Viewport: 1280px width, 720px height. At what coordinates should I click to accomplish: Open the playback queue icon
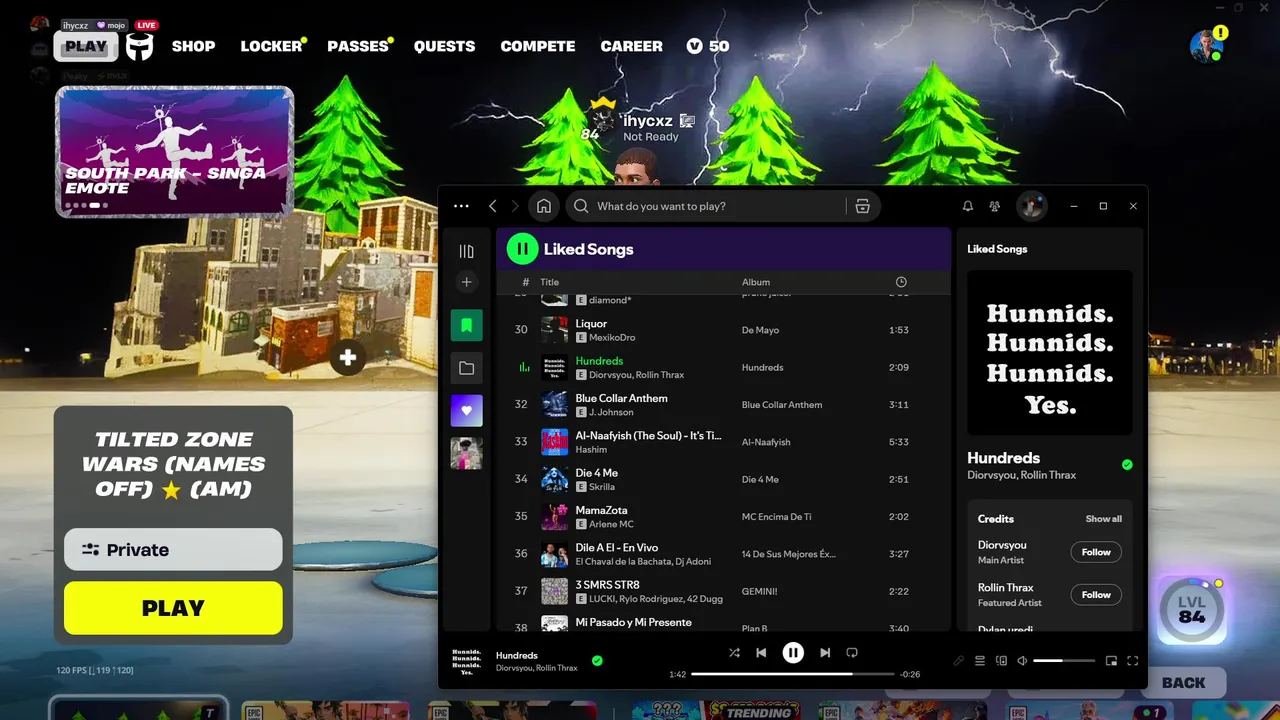pyautogui.click(x=980, y=661)
